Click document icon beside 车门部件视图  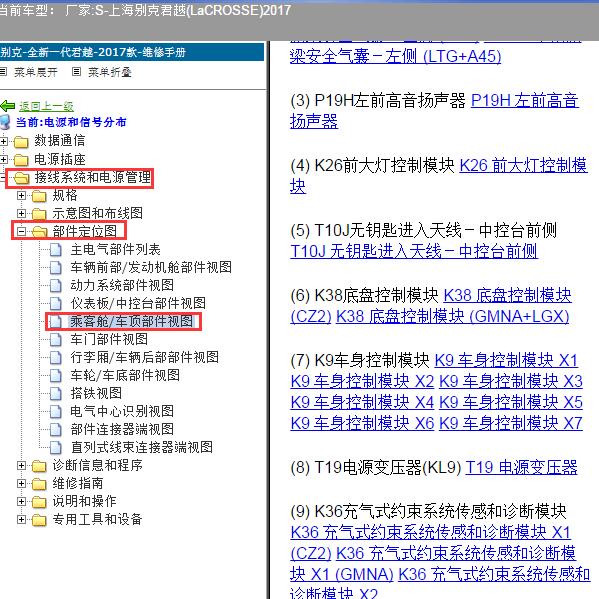tap(56, 340)
